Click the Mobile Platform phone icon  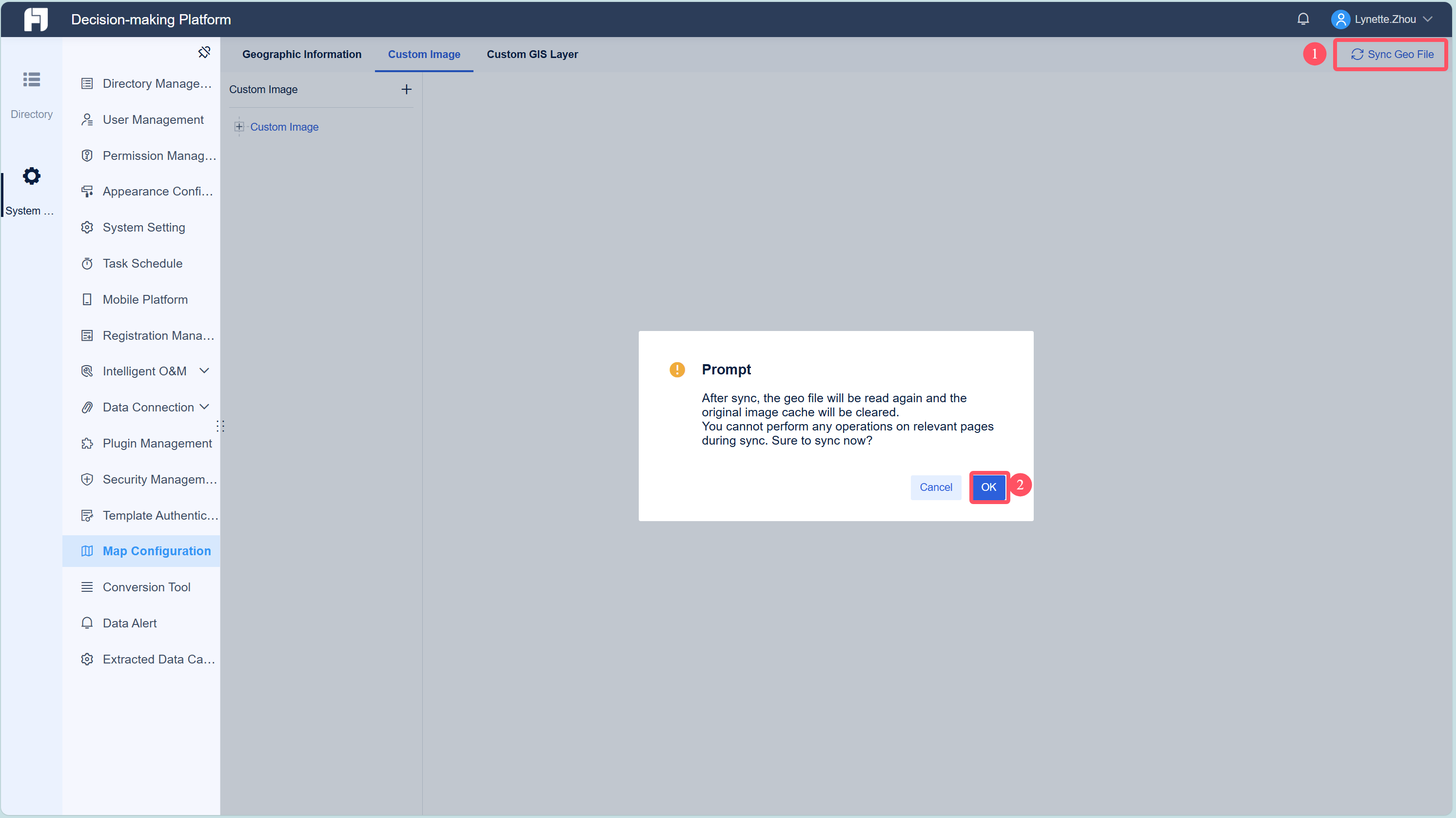coord(87,299)
